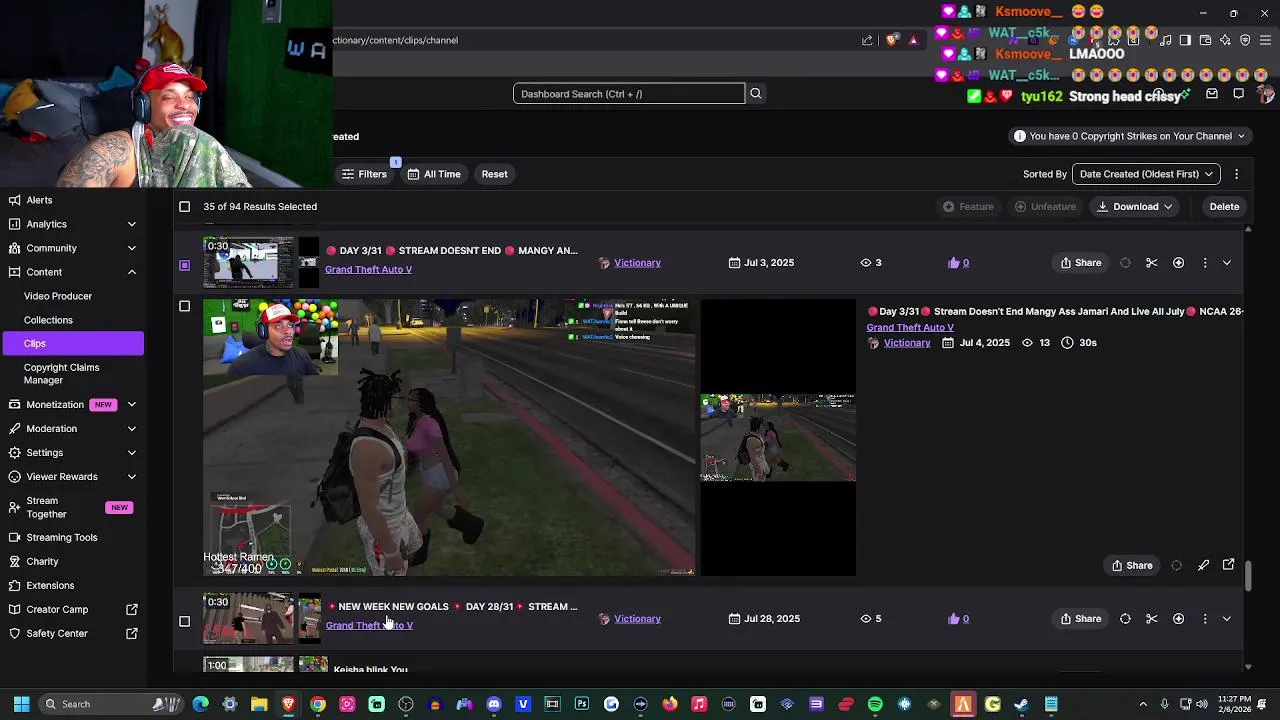Open Copyright Claims Manager

61,373
